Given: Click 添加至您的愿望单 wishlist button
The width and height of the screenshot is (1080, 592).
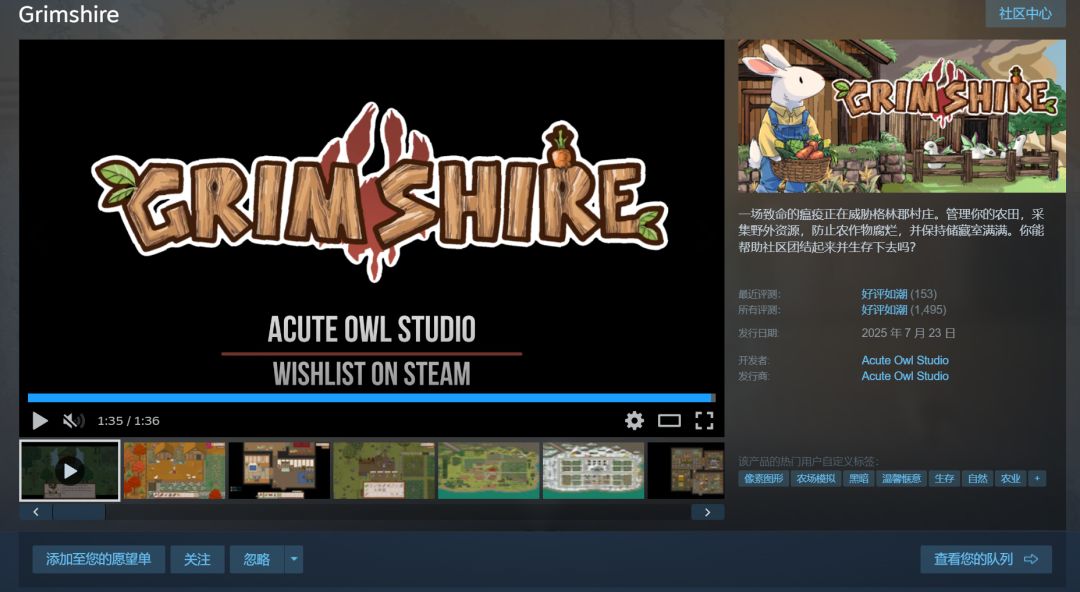Looking at the screenshot, I should 98,559.
